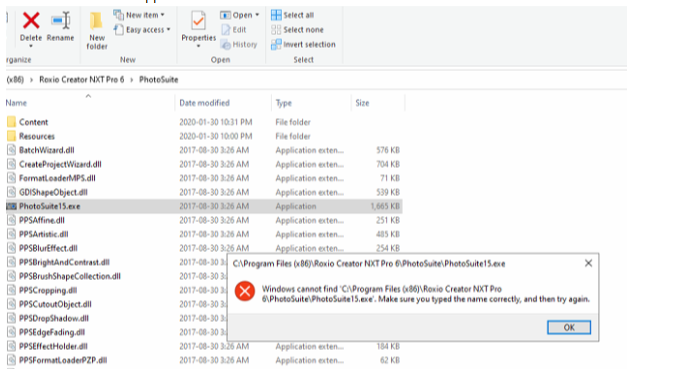Click History in the Open group

pos(239,44)
